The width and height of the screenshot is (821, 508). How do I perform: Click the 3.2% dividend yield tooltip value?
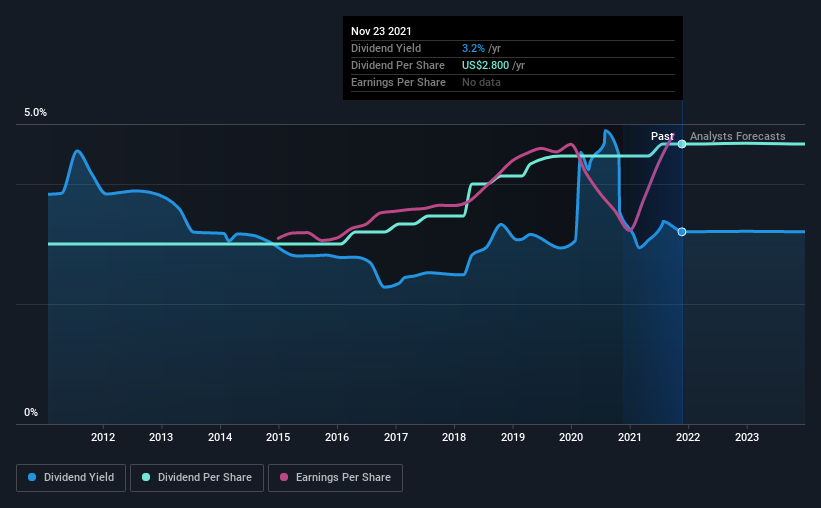pos(473,48)
